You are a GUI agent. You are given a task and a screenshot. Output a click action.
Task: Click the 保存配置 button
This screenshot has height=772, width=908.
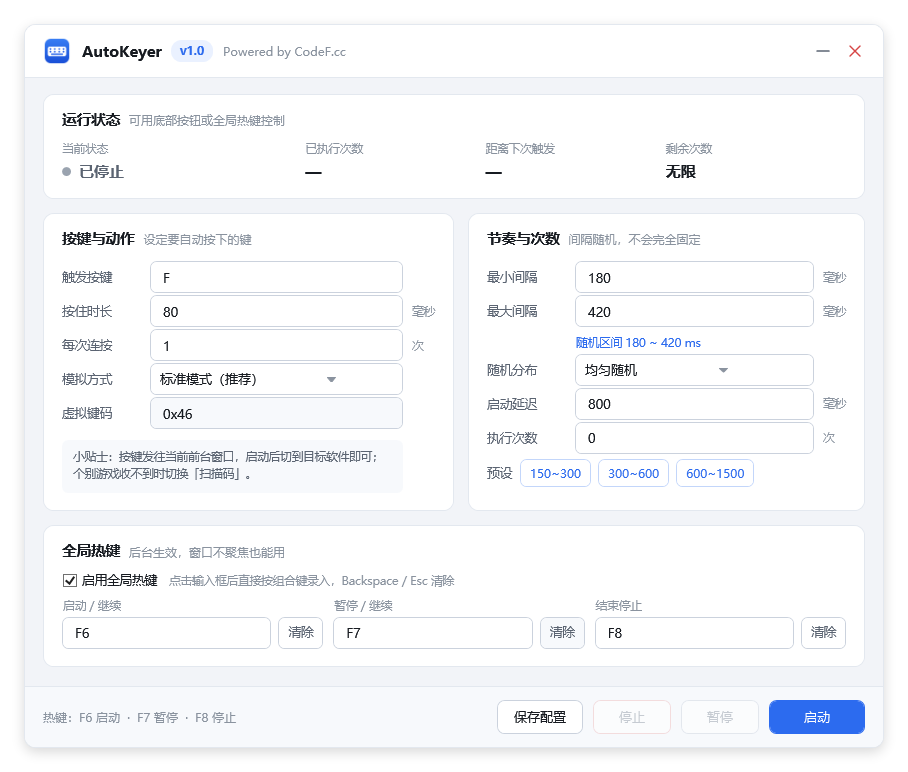(x=540, y=717)
